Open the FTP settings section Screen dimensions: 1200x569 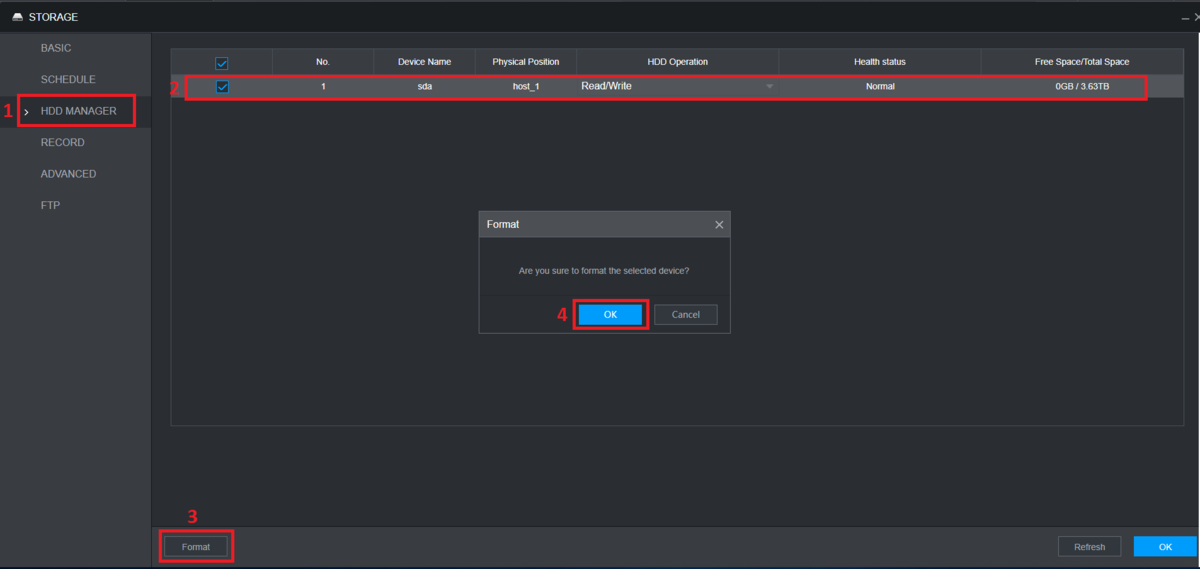pyautogui.click(x=50, y=205)
